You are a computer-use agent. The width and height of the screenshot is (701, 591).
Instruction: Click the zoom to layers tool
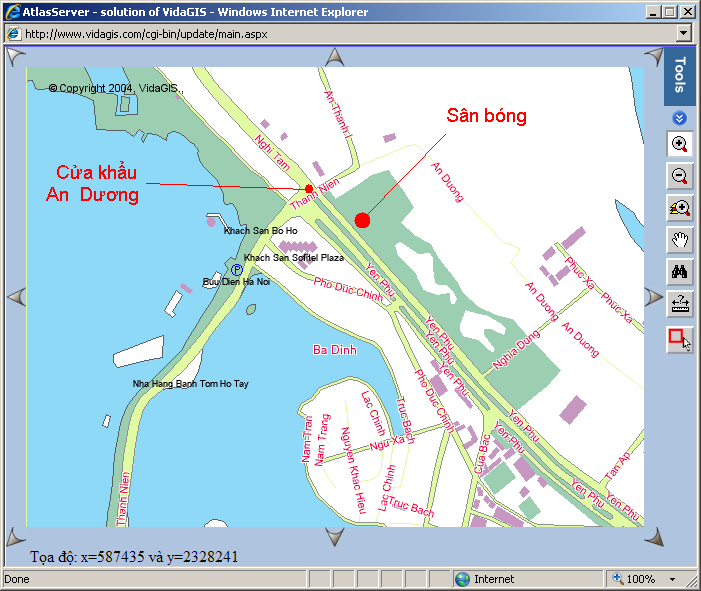(x=680, y=209)
